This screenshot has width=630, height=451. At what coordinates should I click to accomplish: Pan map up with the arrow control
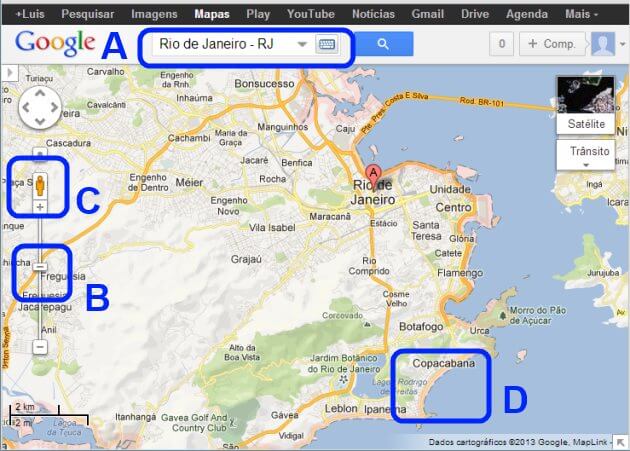[x=40, y=93]
